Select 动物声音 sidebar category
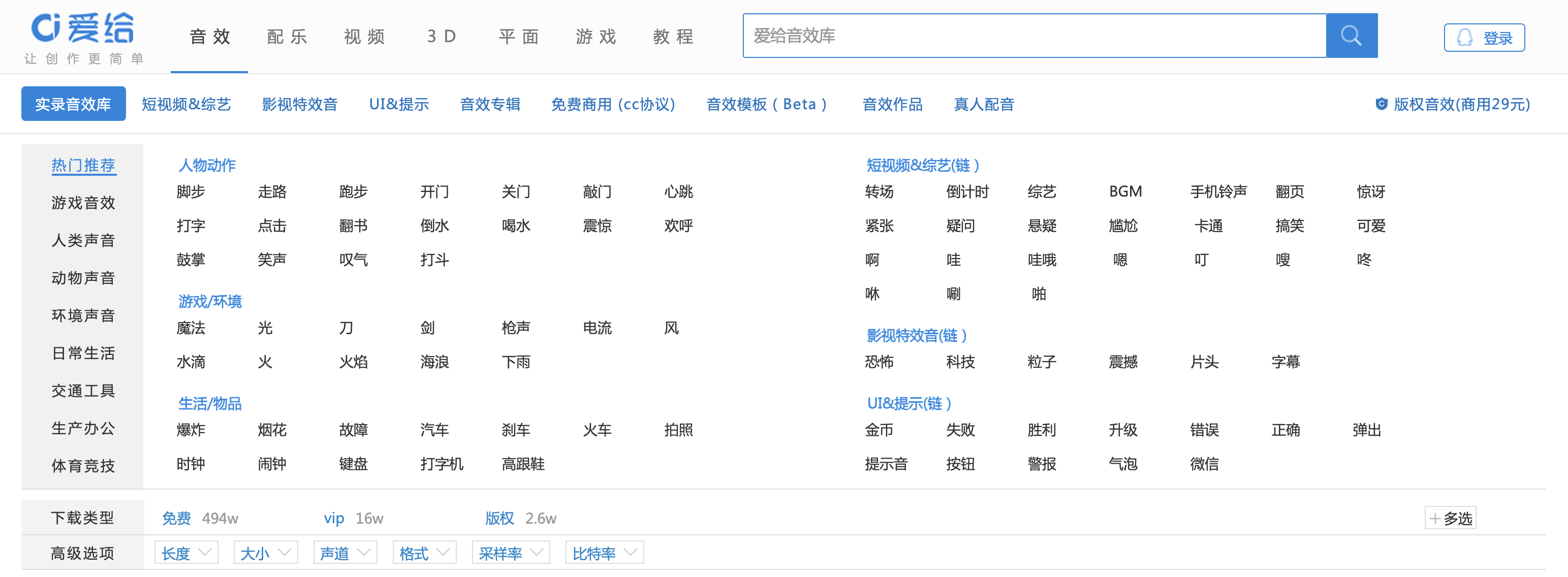The width and height of the screenshot is (1568, 577). click(x=83, y=278)
